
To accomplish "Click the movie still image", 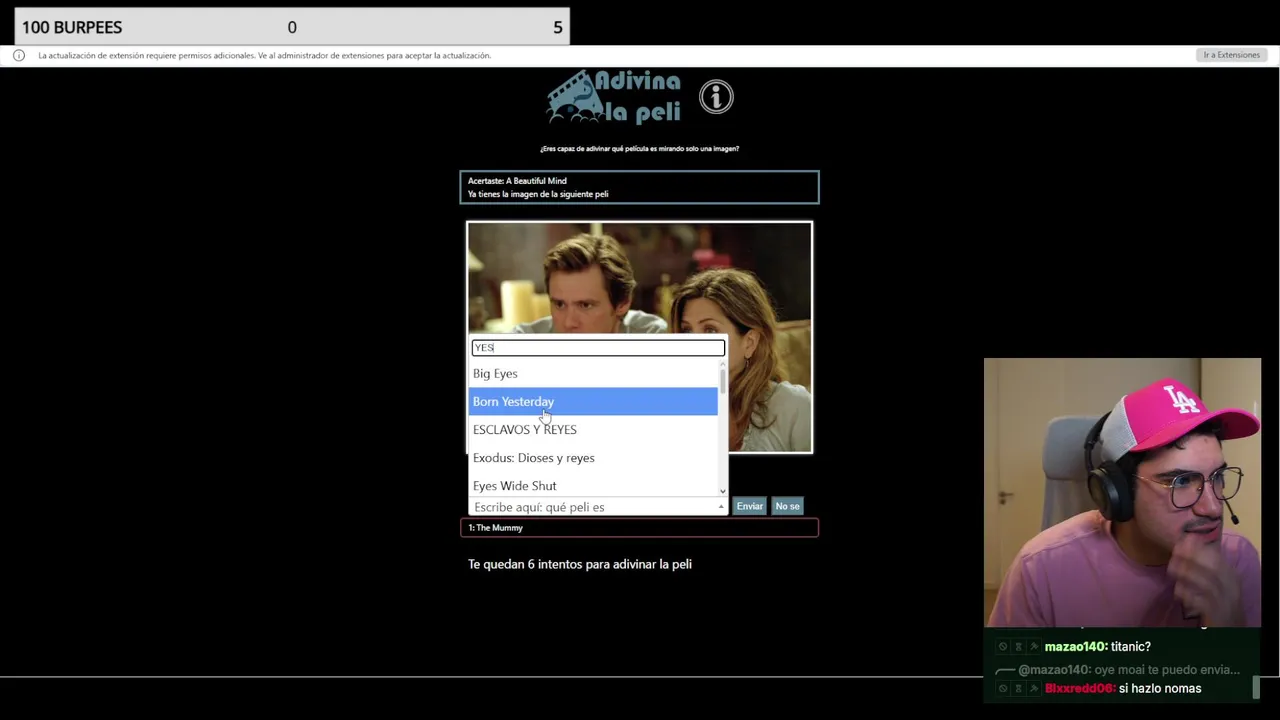I will click(x=639, y=337).
